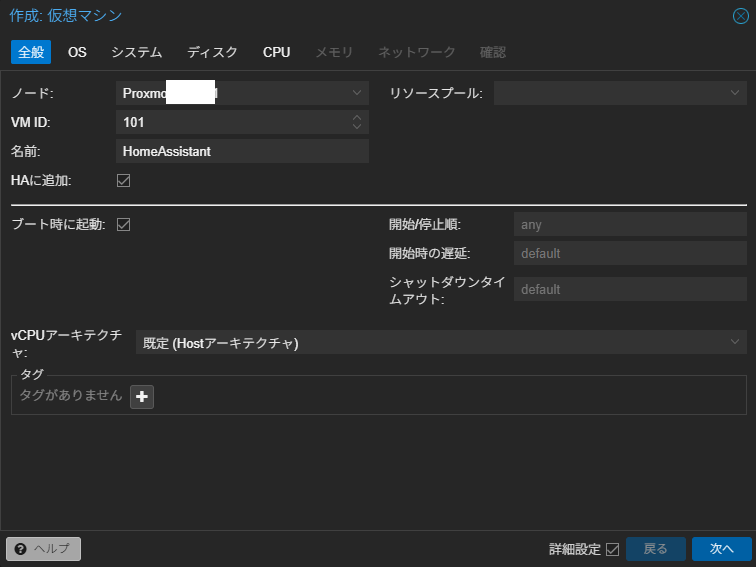Switch to the CPU tab

(277, 52)
